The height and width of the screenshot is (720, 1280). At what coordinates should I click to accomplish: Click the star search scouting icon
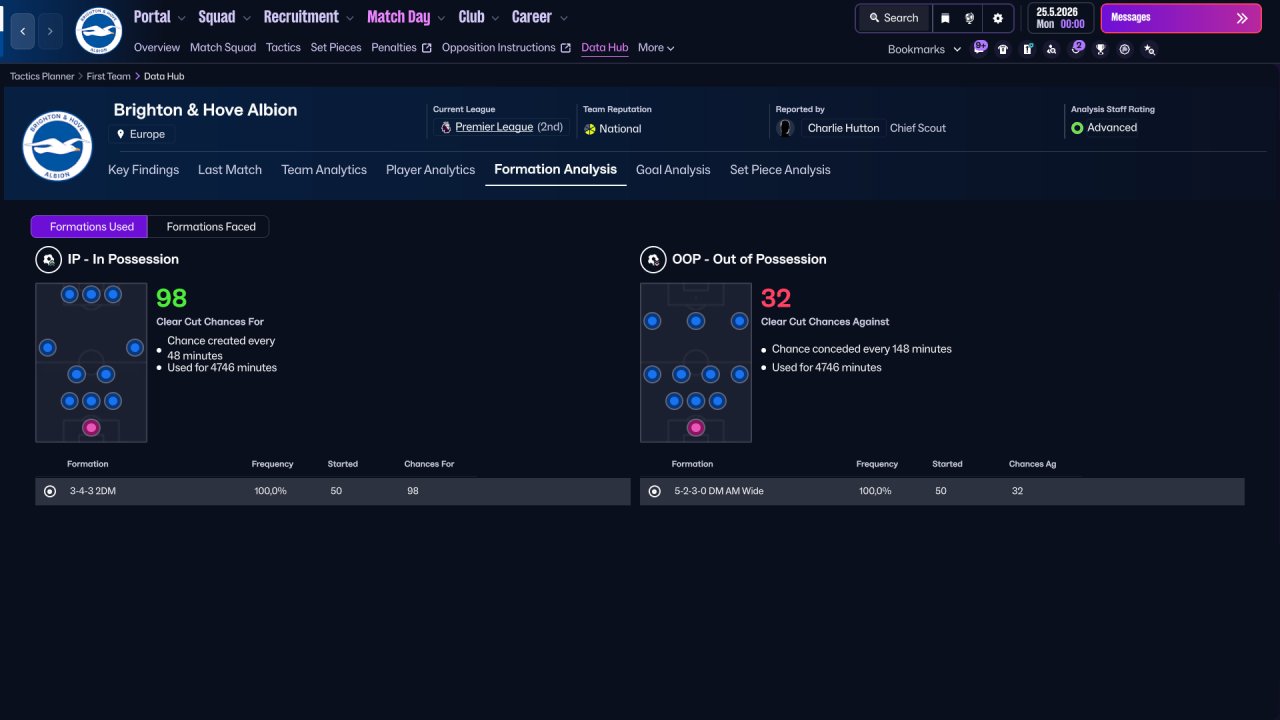(1149, 49)
